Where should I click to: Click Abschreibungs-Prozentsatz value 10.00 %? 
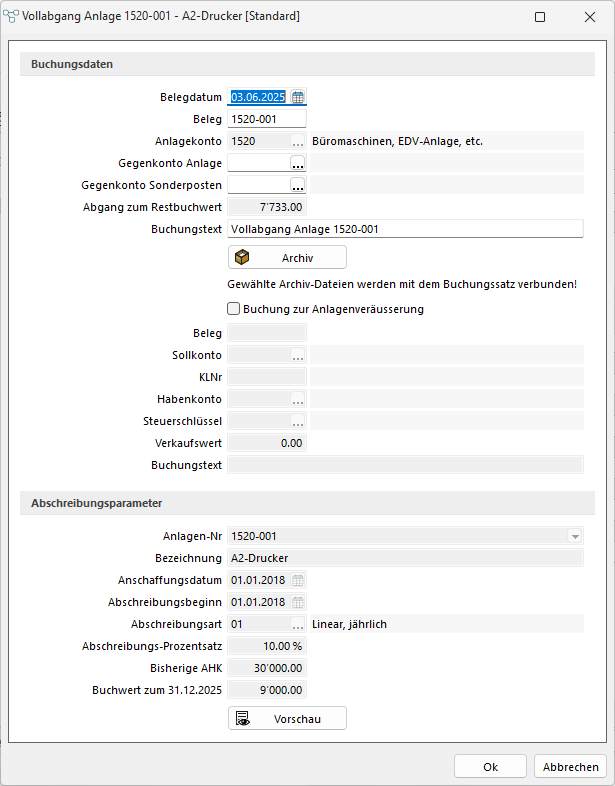click(x=267, y=646)
